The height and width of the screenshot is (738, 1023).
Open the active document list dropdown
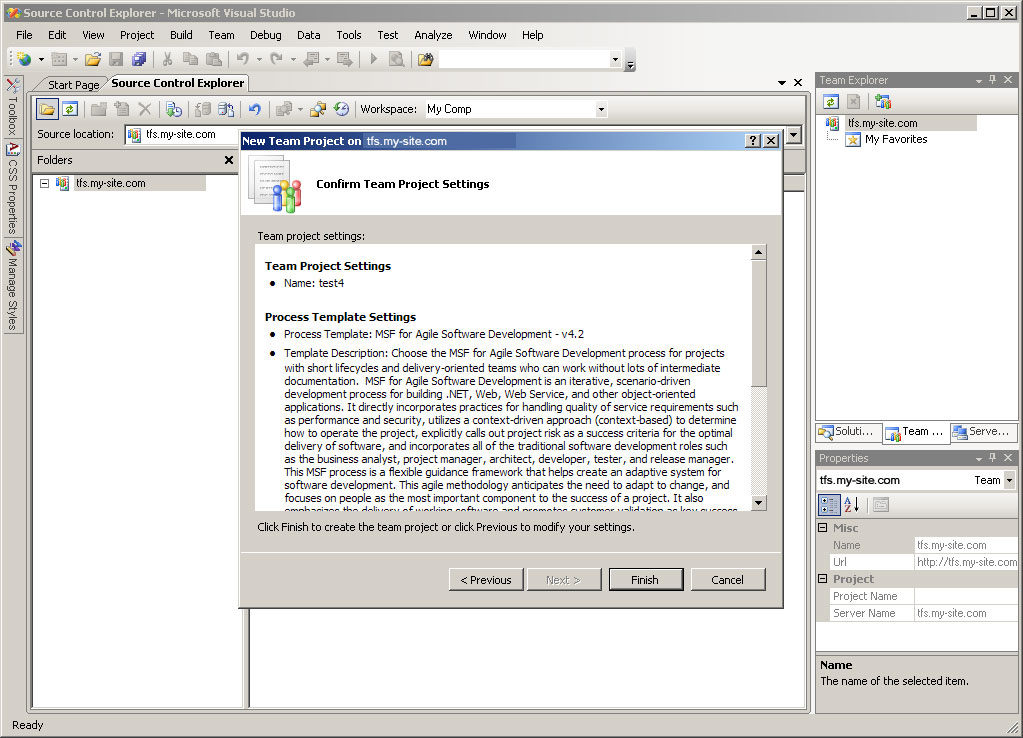[x=782, y=83]
